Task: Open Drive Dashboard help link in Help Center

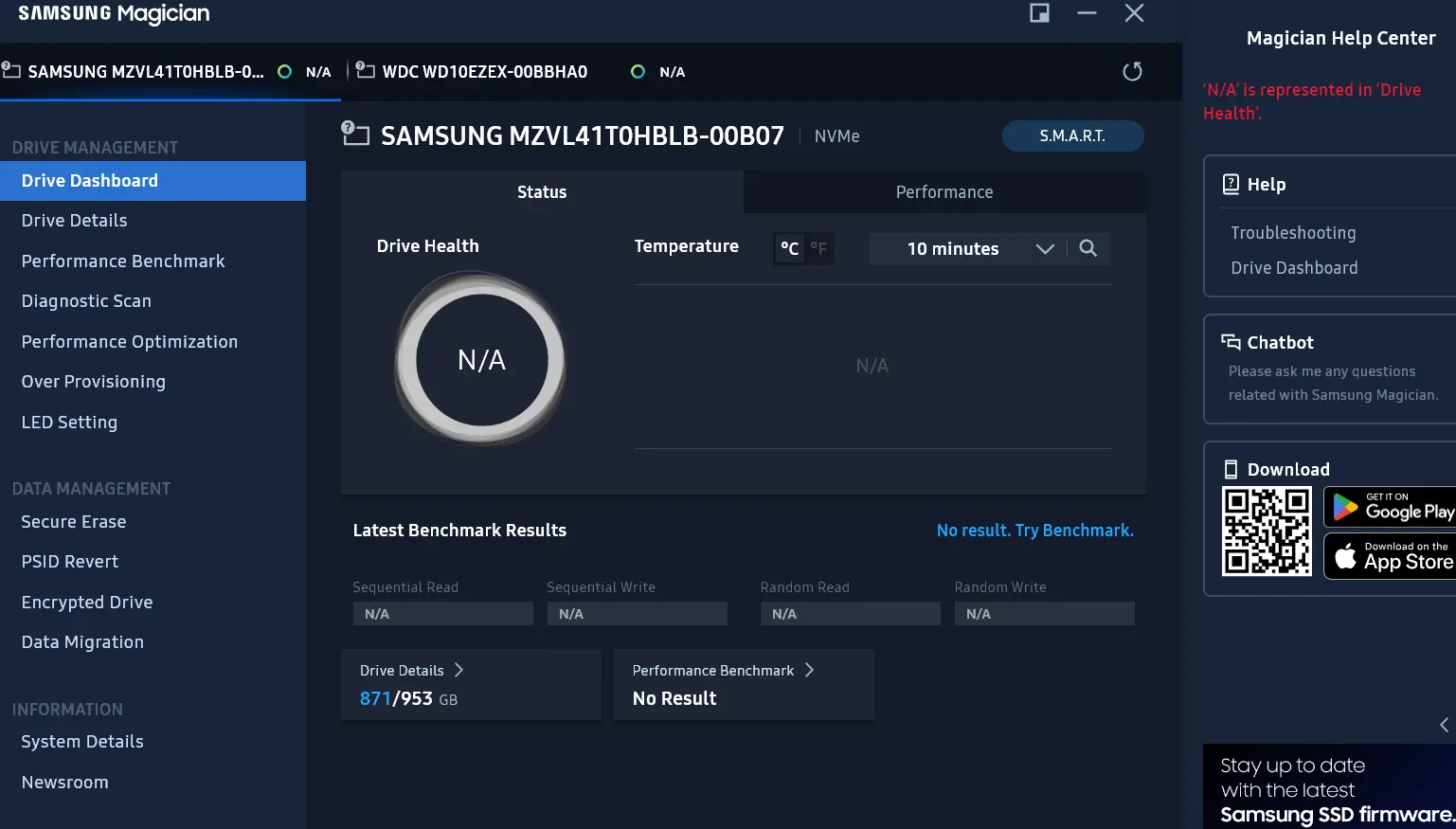Action: [x=1294, y=268]
